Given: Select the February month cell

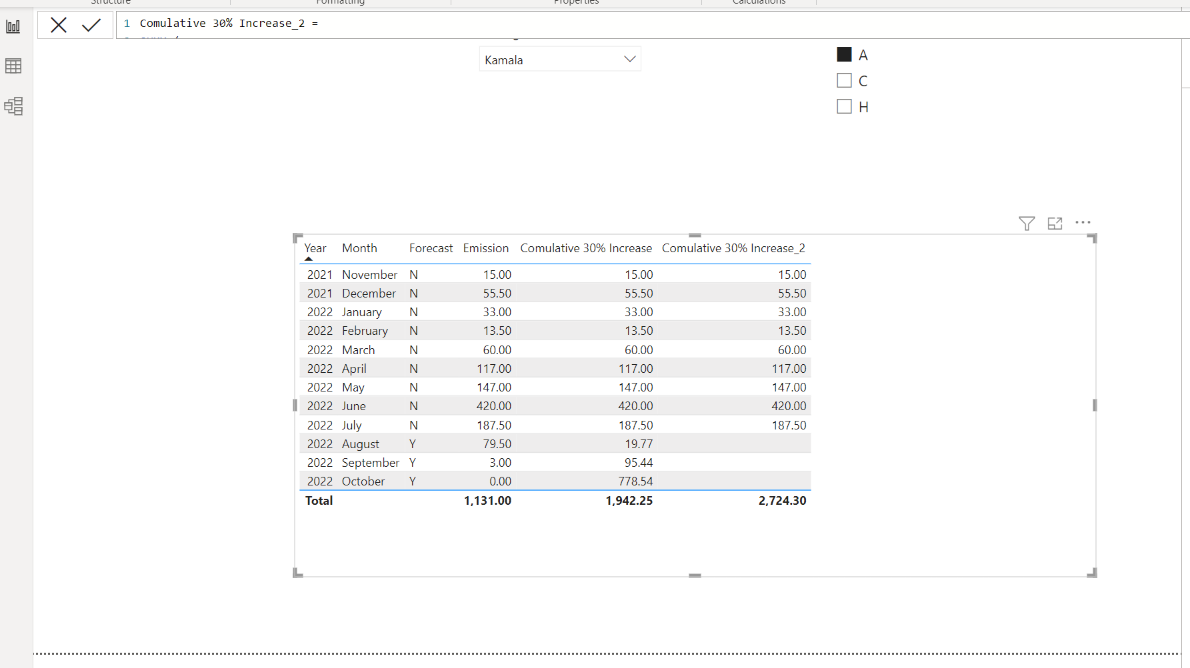Looking at the screenshot, I should coord(364,331).
